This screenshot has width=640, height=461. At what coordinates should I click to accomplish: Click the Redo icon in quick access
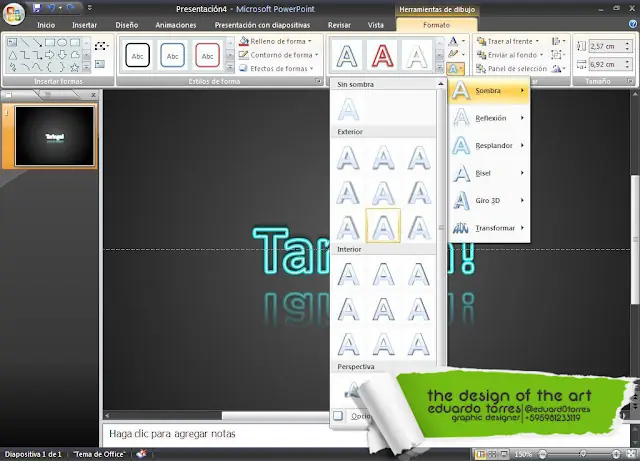point(70,8)
